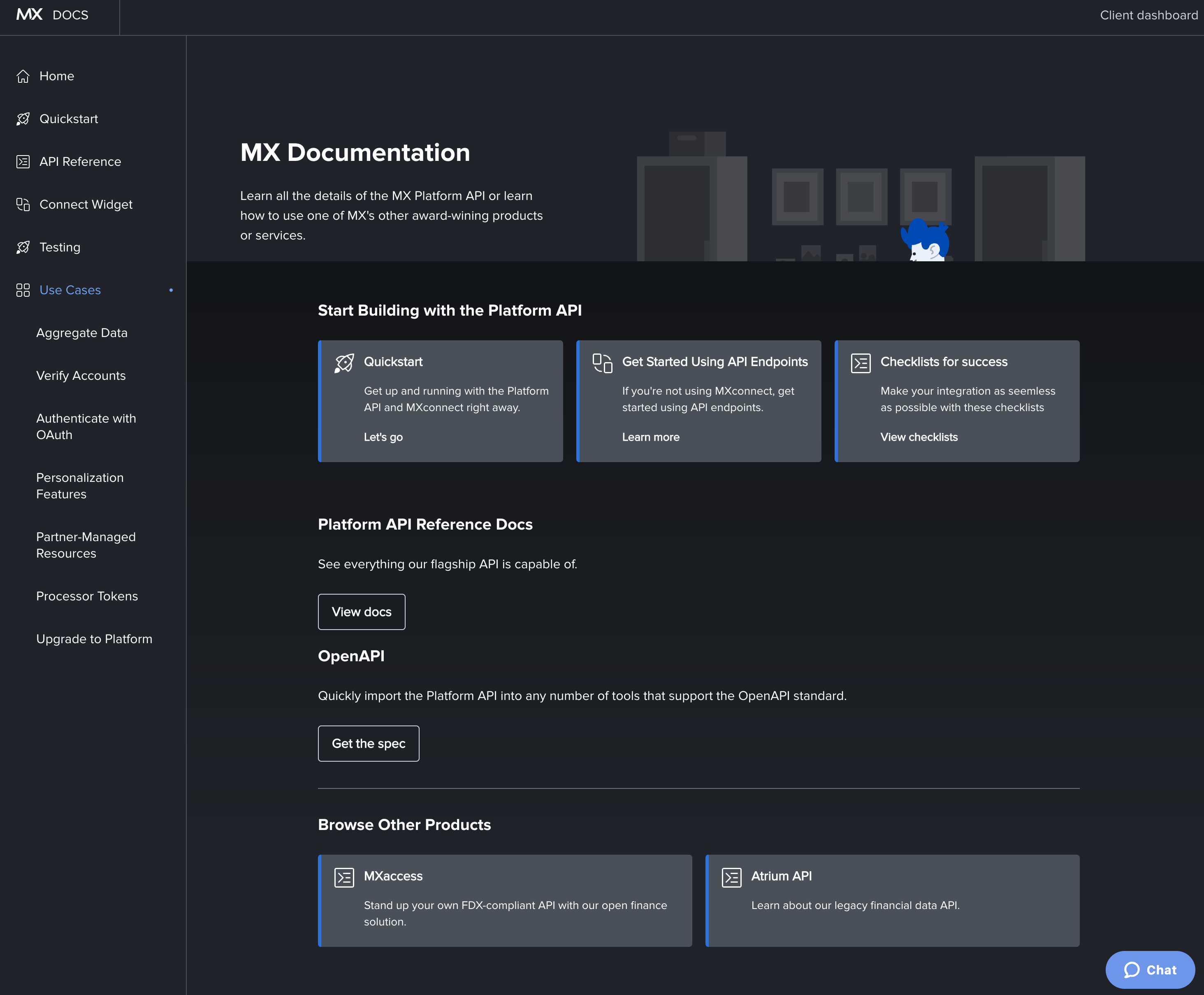The image size is (1204, 995).
Task: Open Authenticate with OAuth use case
Action: pyautogui.click(x=86, y=426)
